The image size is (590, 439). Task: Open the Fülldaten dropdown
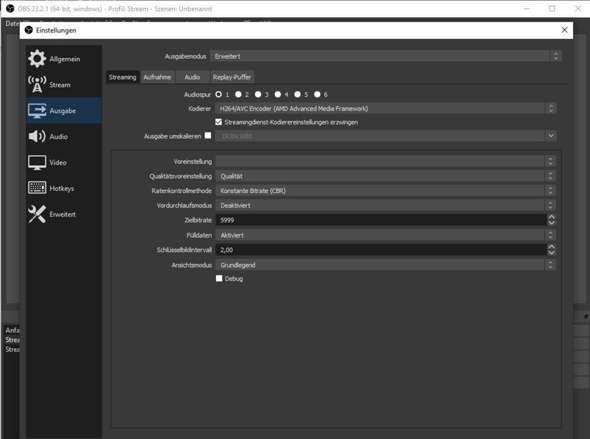coord(385,235)
